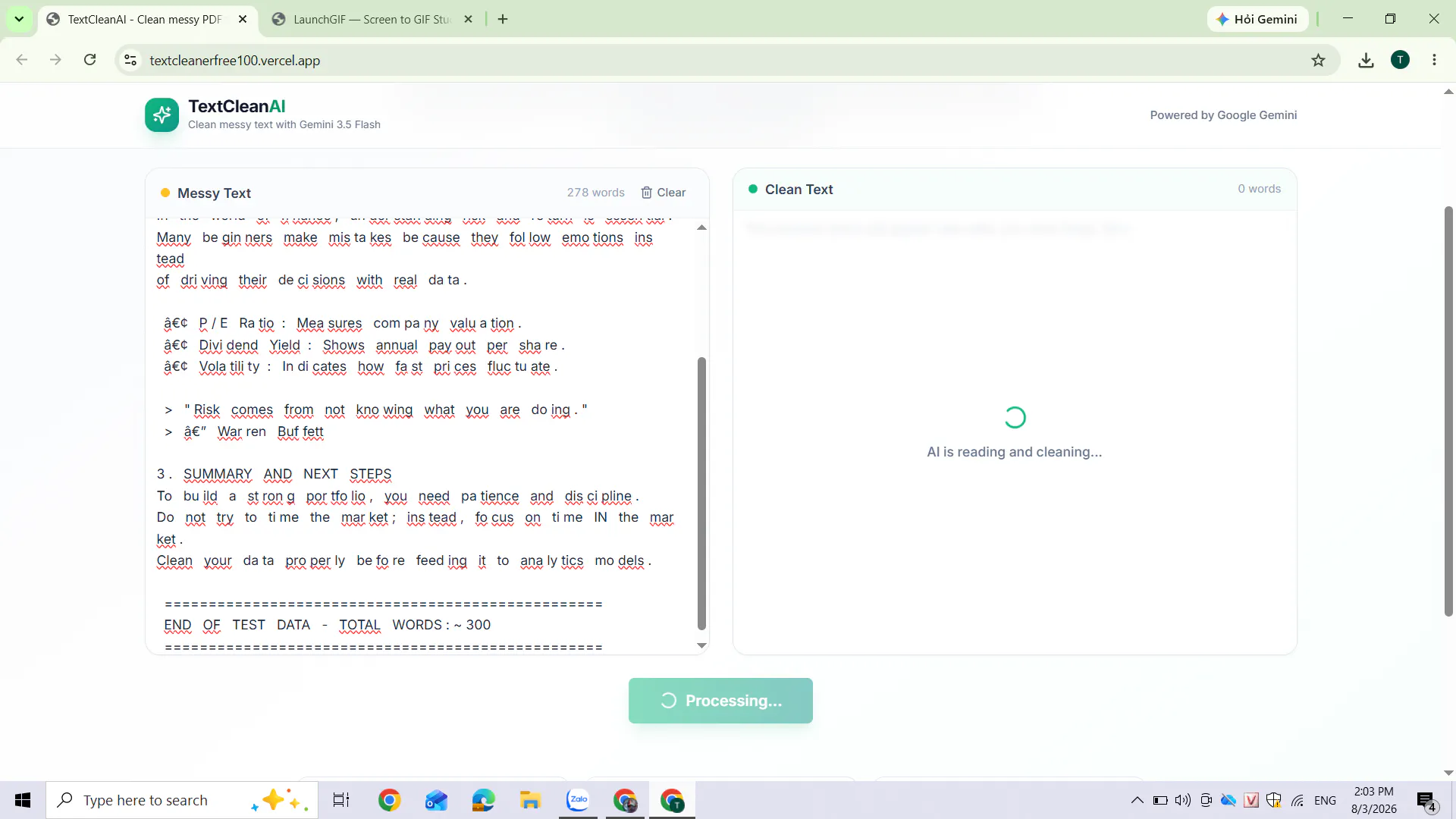Click the 'Clean Text' panel heading

(x=799, y=190)
